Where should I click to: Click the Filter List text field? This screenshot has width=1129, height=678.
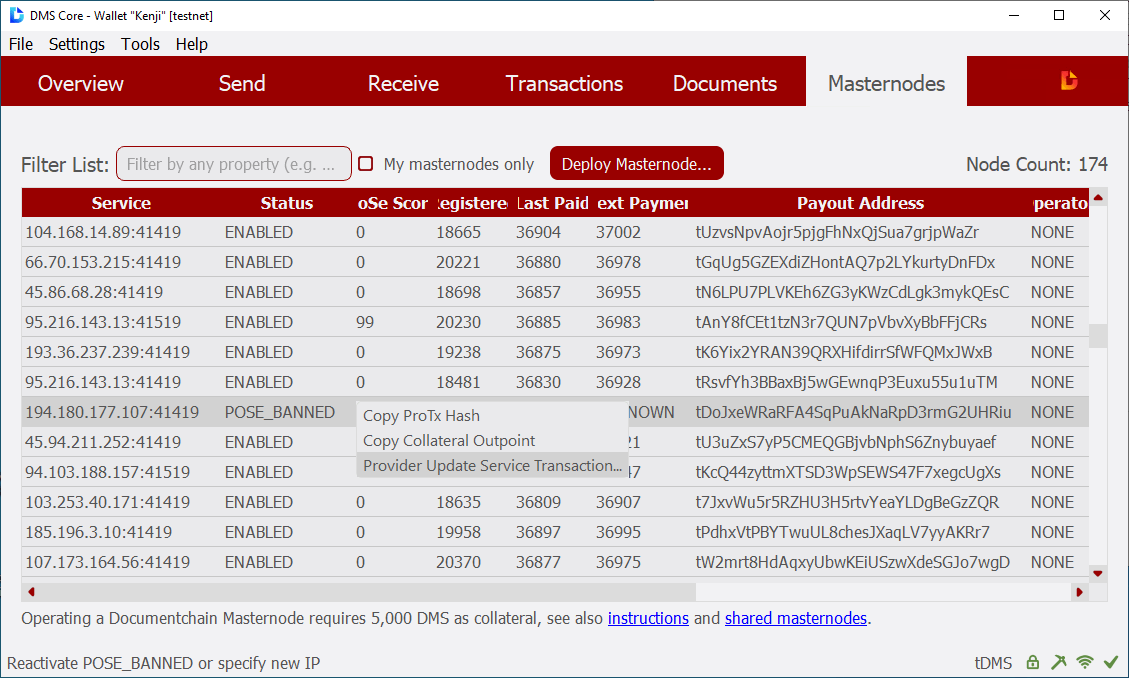(x=234, y=164)
